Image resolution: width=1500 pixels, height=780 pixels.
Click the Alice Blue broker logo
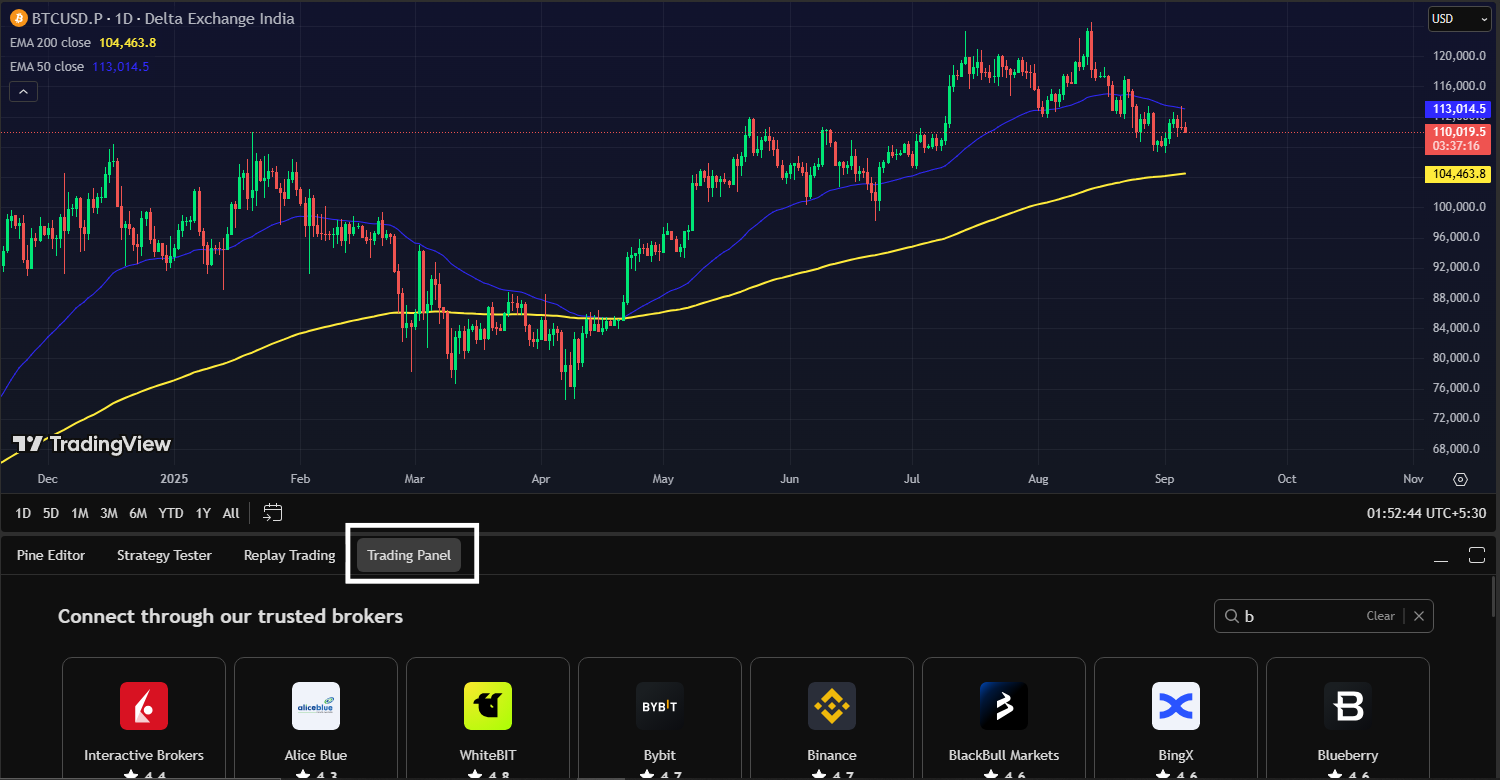tap(315, 706)
